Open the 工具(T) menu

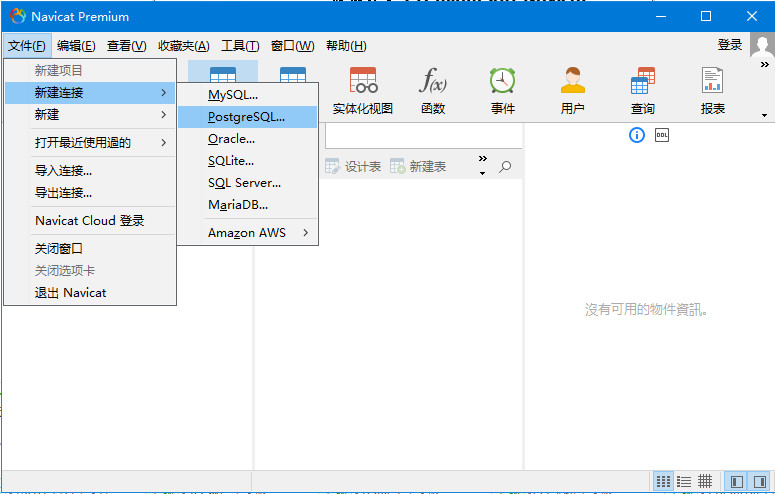click(x=240, y=46)
